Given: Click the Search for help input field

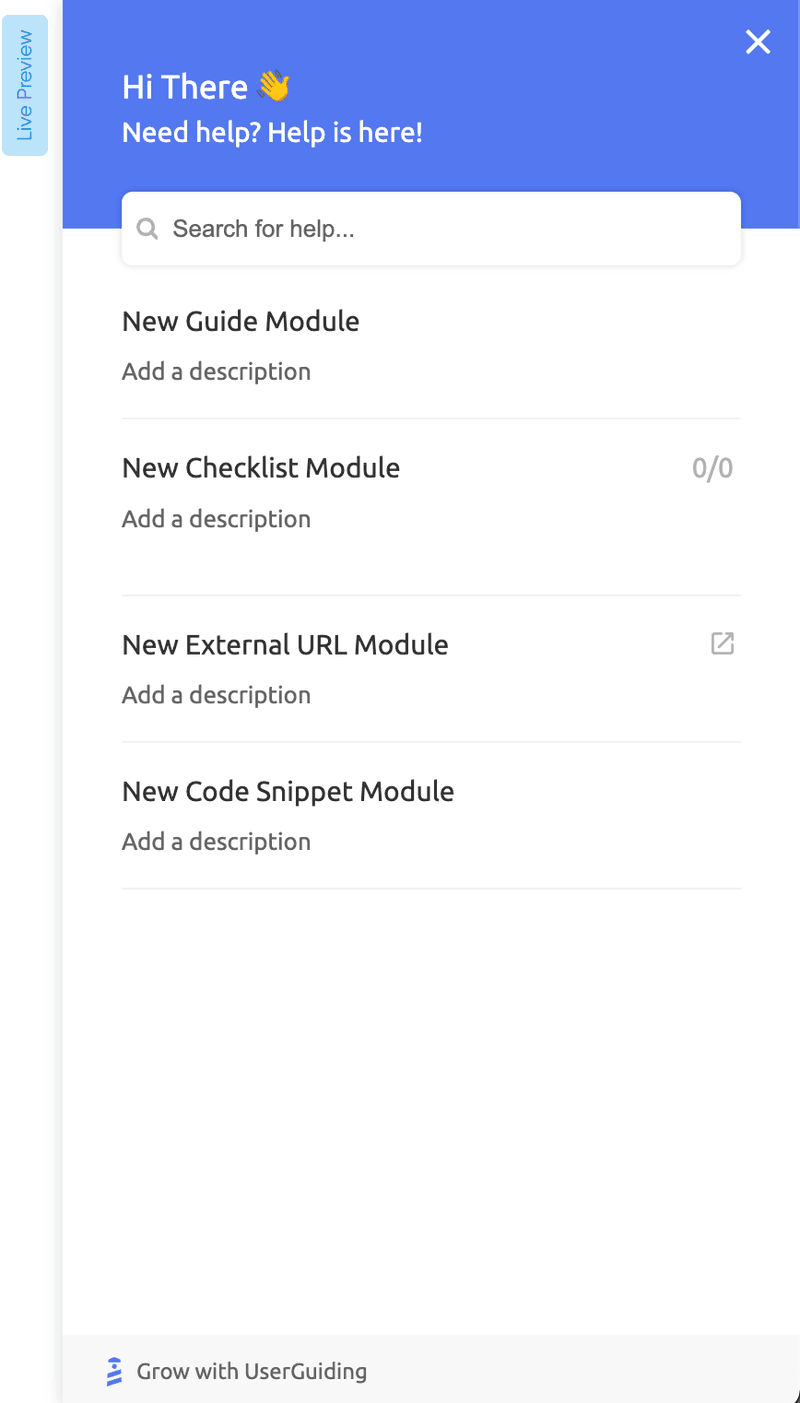Looking at the screenshot, I should pos(430,228).
